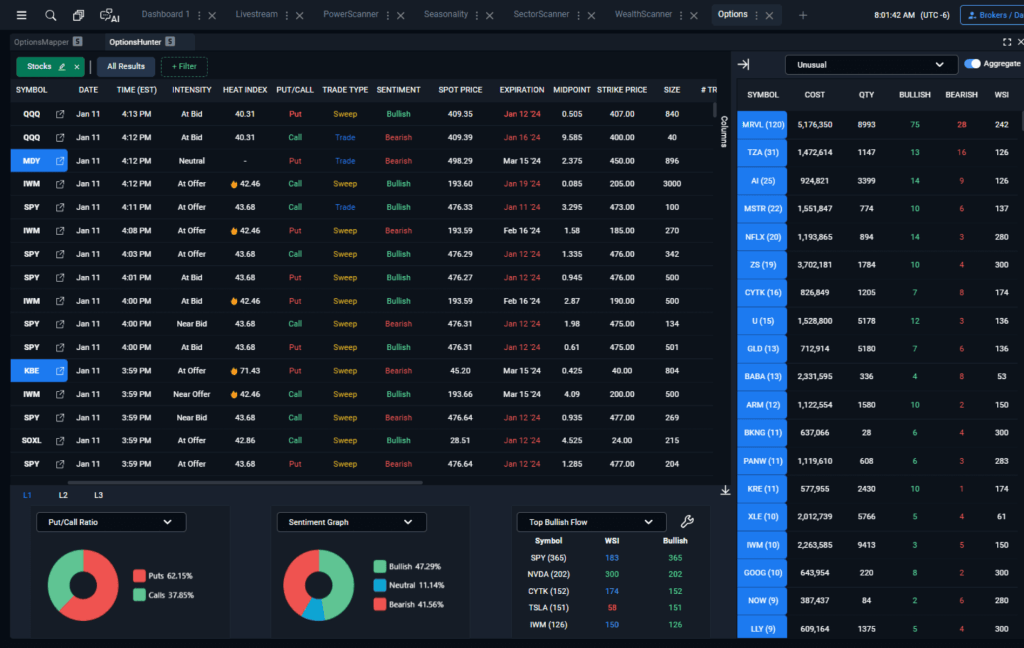Click the Sentiment donut chart
This screenshot has height=648, width=1024.
[318, 585]
